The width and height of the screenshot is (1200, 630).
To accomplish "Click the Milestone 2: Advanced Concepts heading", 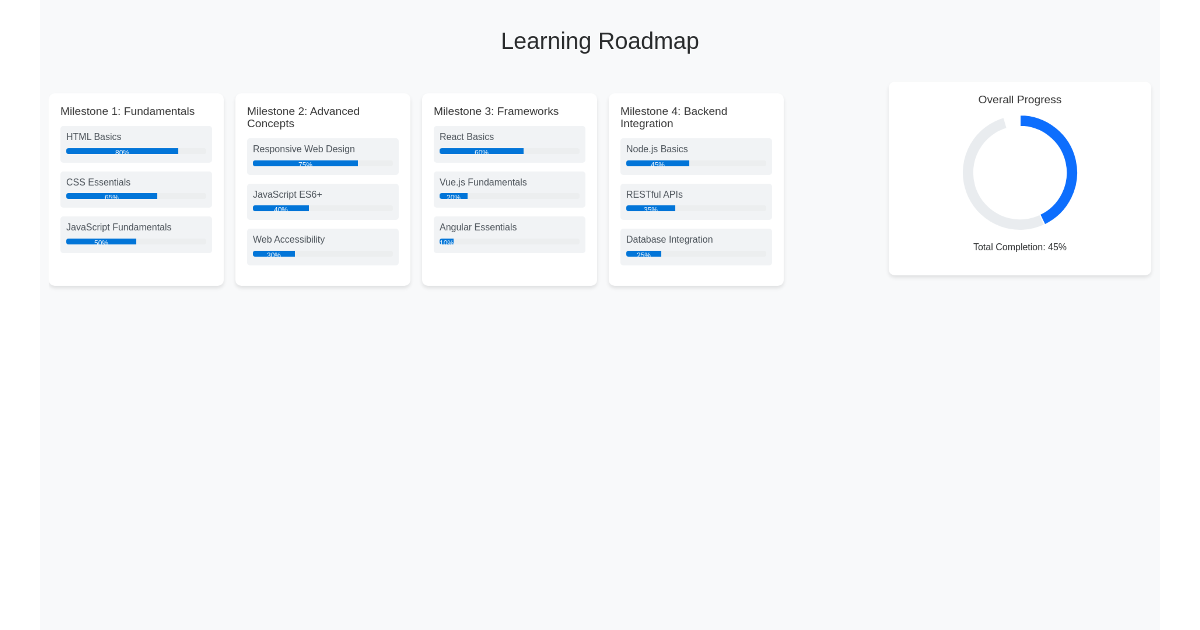I will tap(302, 117).
